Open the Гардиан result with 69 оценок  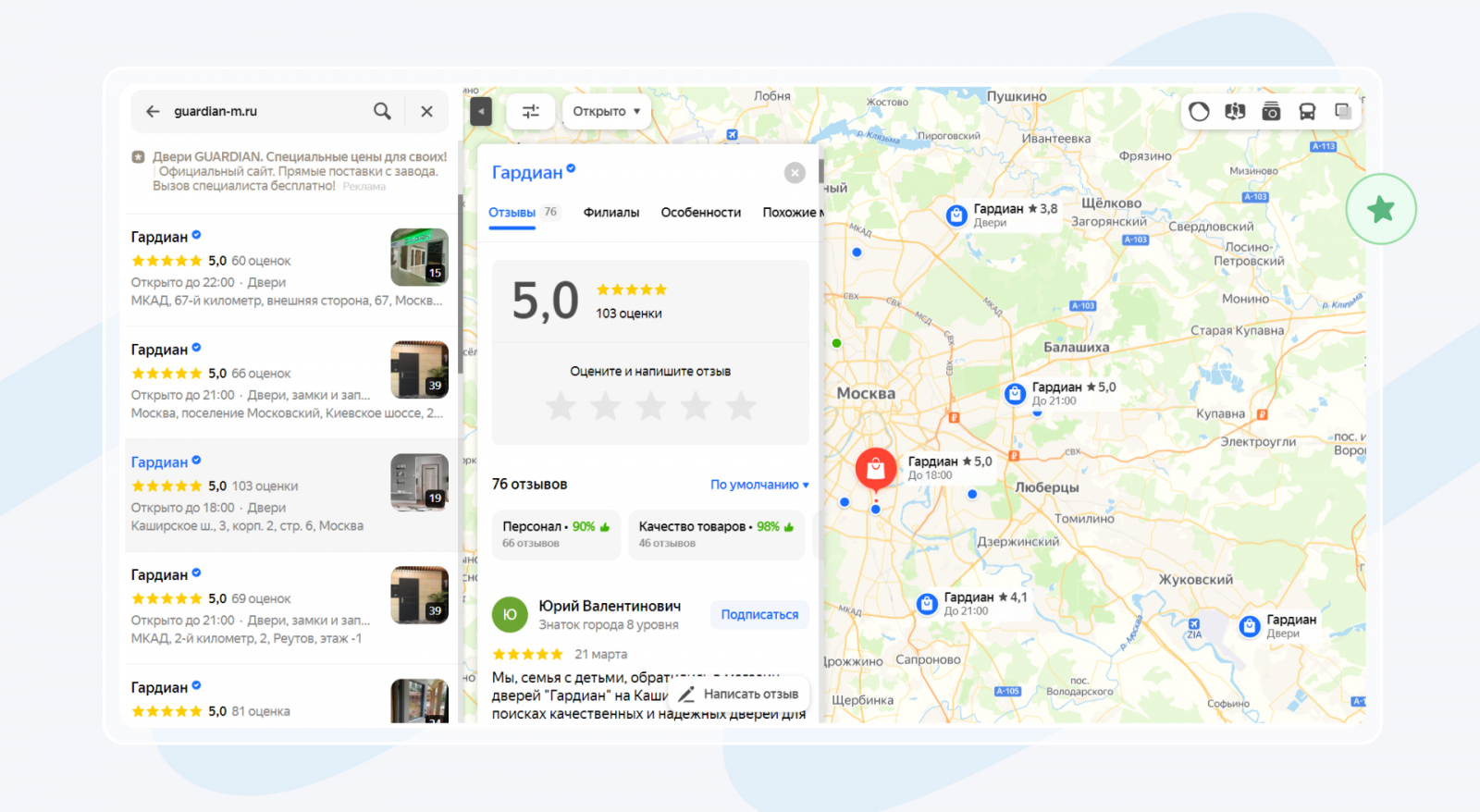pos(290,608)
